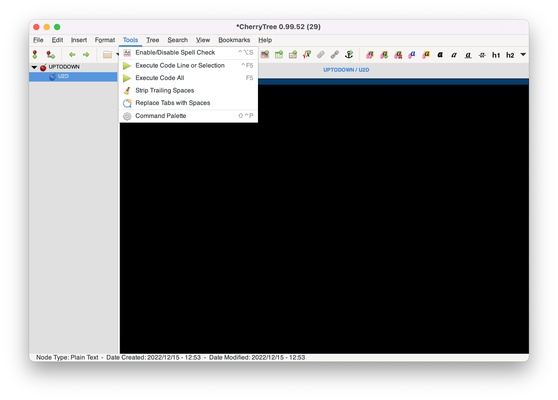Viewport: 558px width, 400px height.
Task: Click the Add Subnode toolbar icon
Action: [51, 54]
